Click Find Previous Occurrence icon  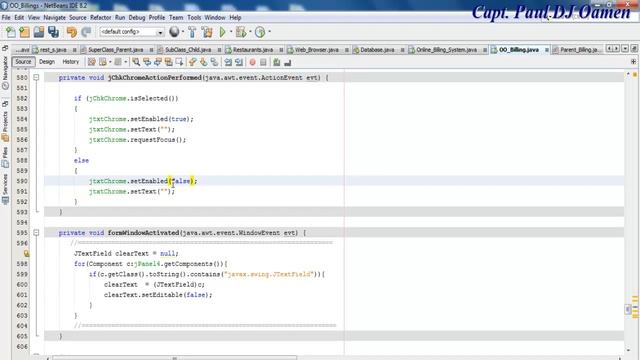click(147, 62)
